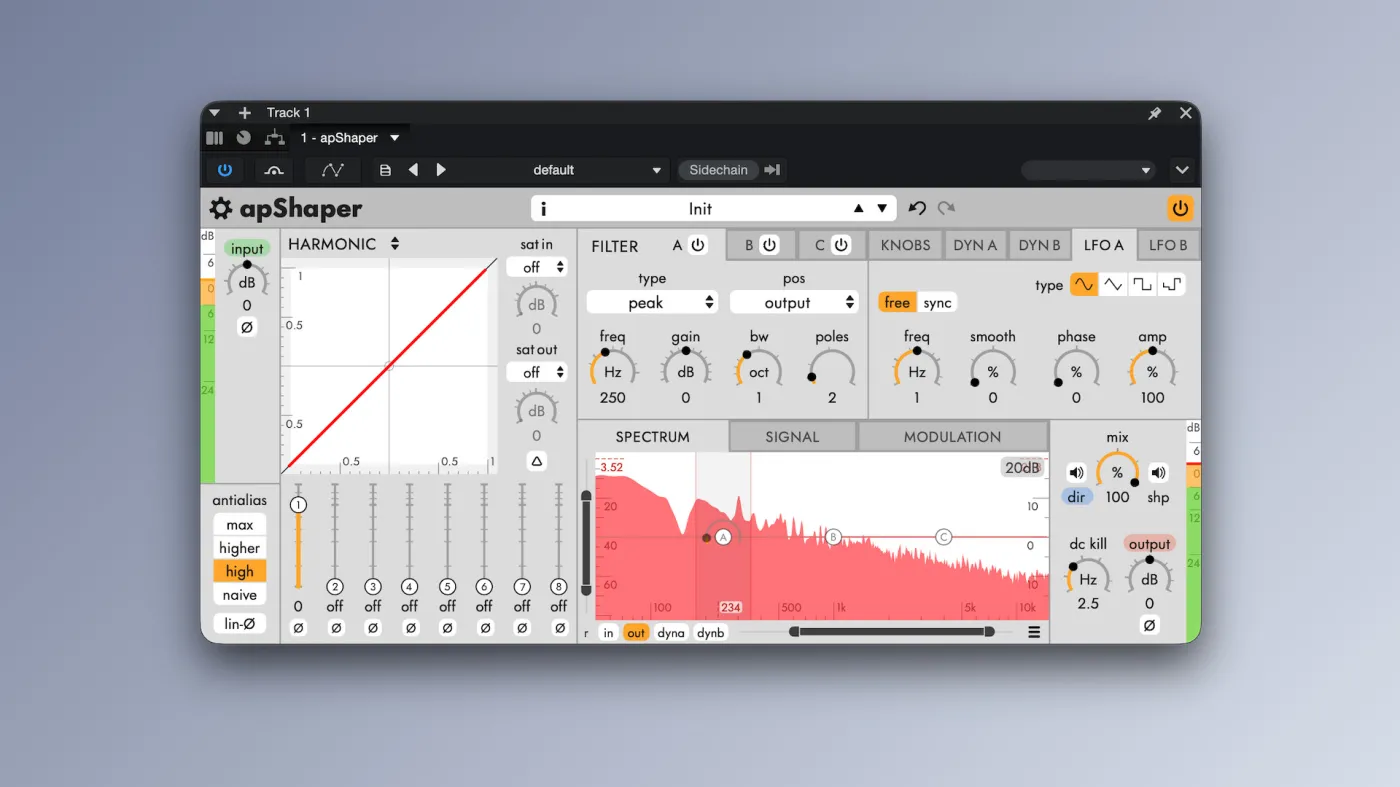Toggle filter B power button

(x=769, y=245)
